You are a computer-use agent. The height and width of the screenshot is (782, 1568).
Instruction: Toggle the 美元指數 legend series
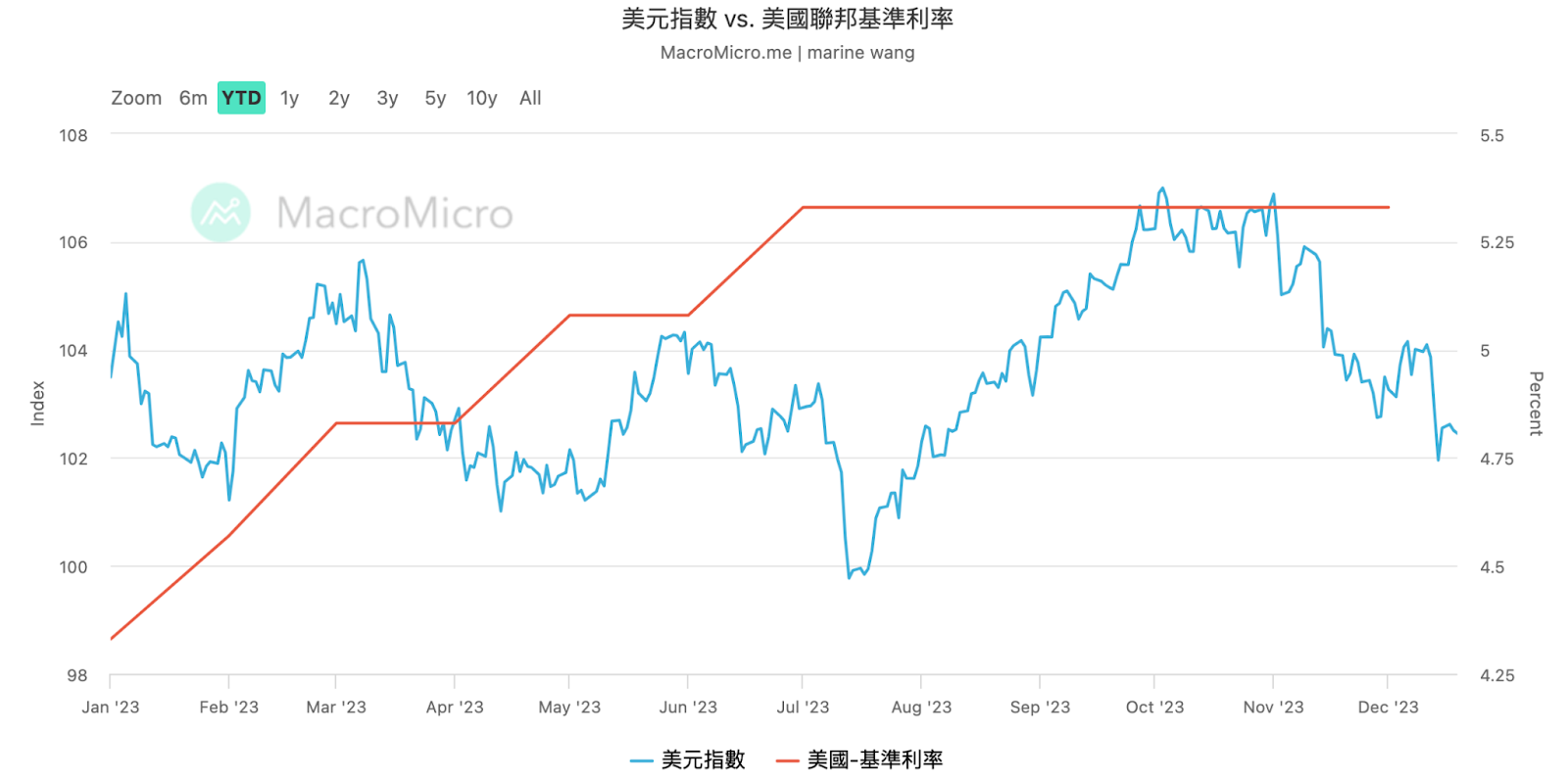click(x=688, y=759)
